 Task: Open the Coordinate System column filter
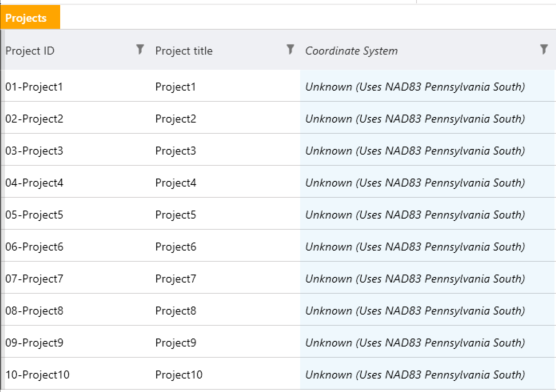pyautogui.click(x=544, y=49)
